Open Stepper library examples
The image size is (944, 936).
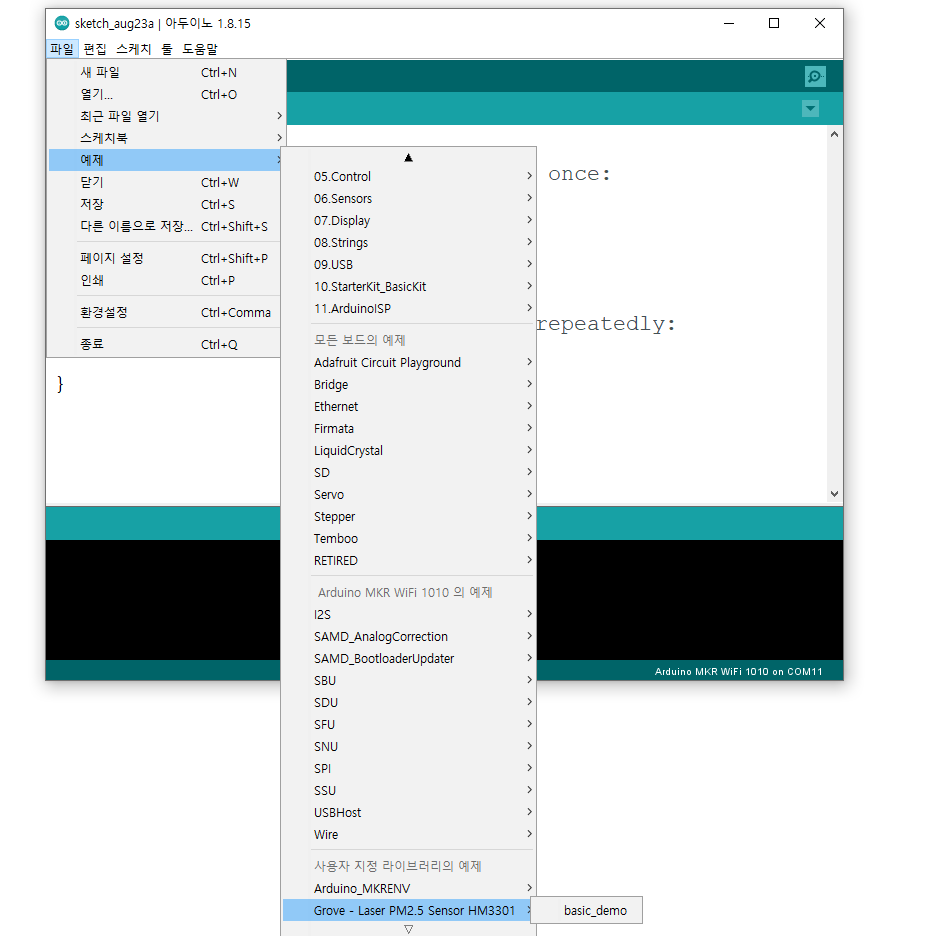[409, 516]
